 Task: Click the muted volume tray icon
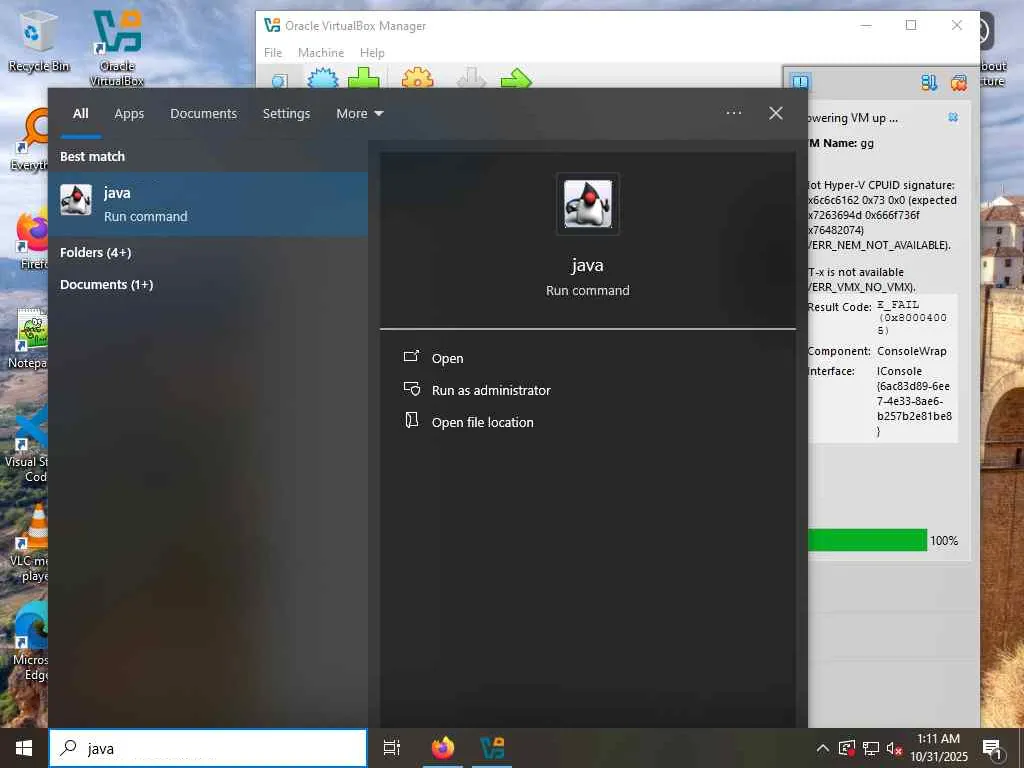[x=894, y=749]
